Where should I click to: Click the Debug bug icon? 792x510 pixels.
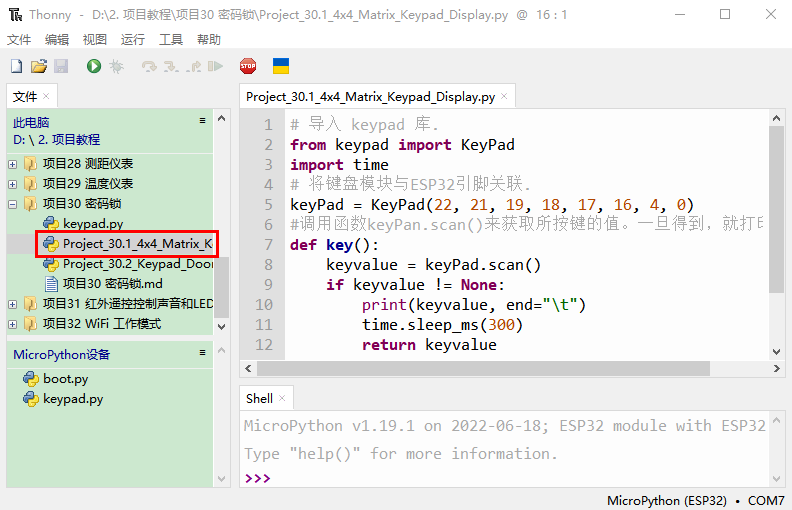point(117,66)
